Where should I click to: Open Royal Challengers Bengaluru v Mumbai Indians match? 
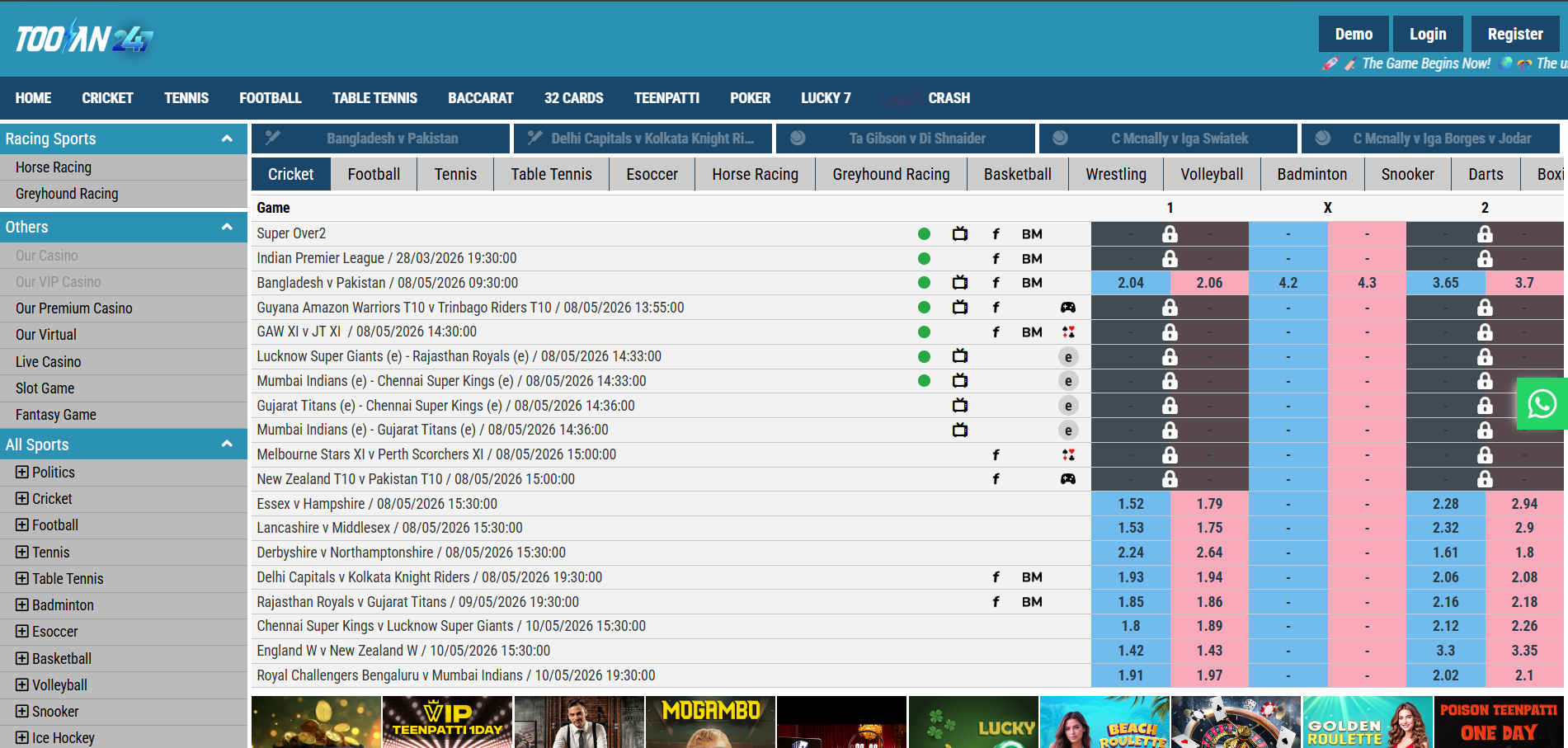(x=456, y=675)
